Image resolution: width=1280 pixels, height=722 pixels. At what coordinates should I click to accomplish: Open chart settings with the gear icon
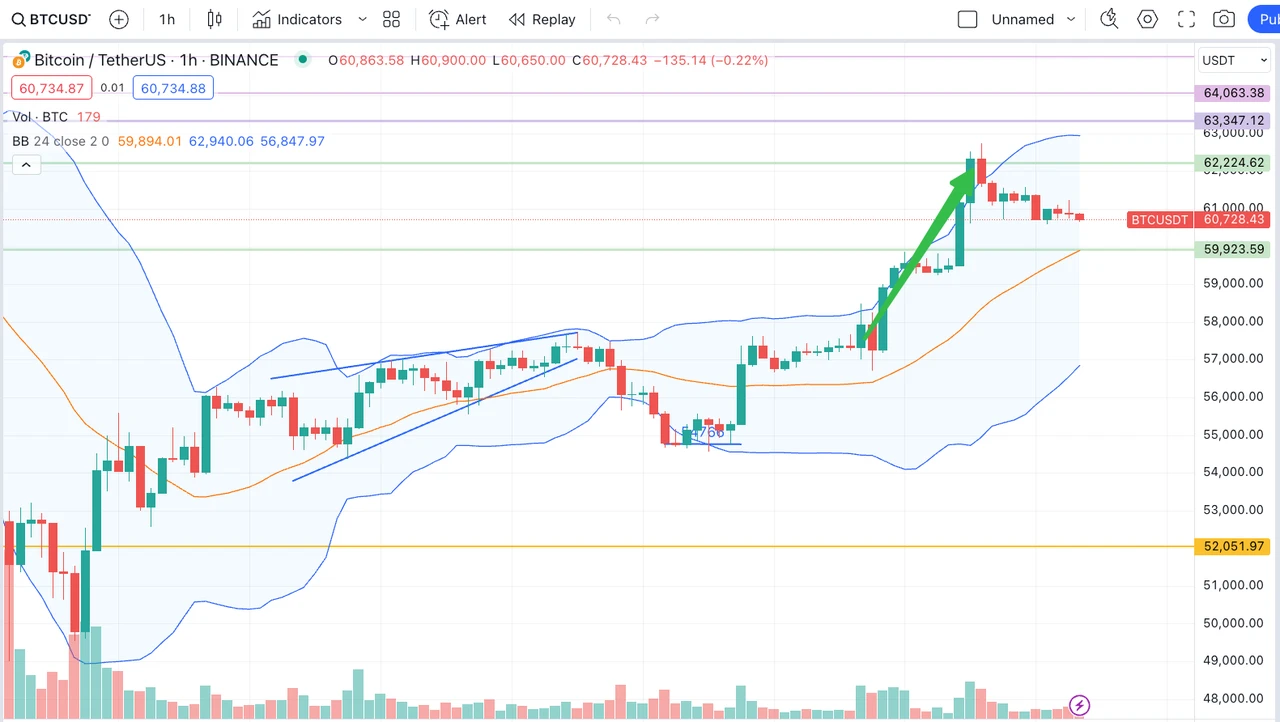point(1147,18)
